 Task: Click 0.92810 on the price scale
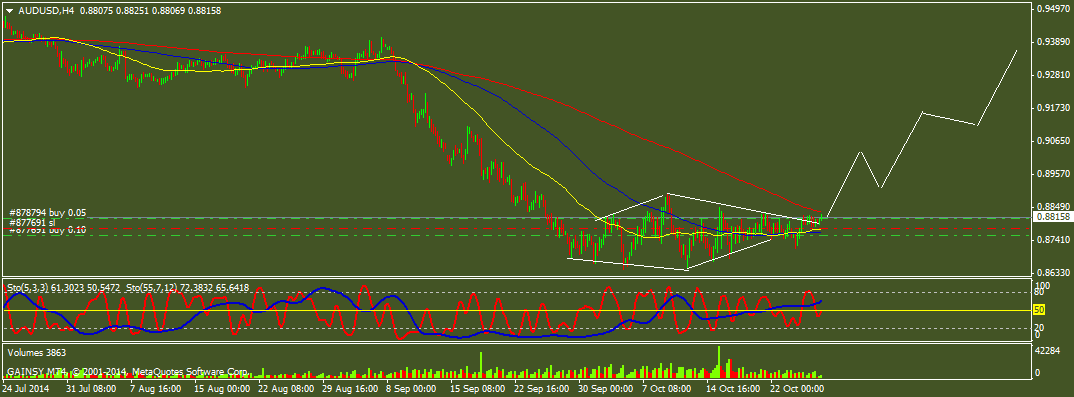tap(1053, 74)
